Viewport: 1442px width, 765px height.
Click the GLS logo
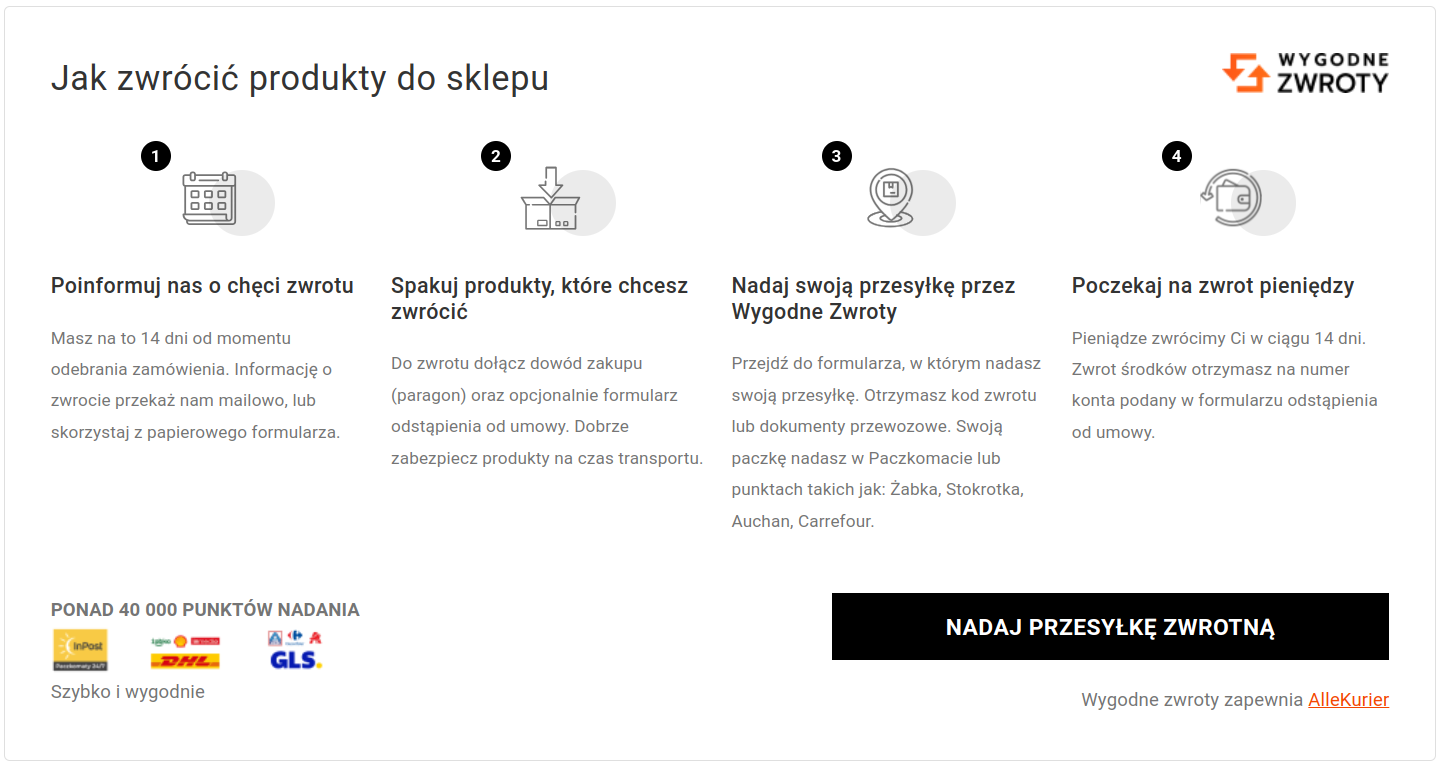point(295,660)
